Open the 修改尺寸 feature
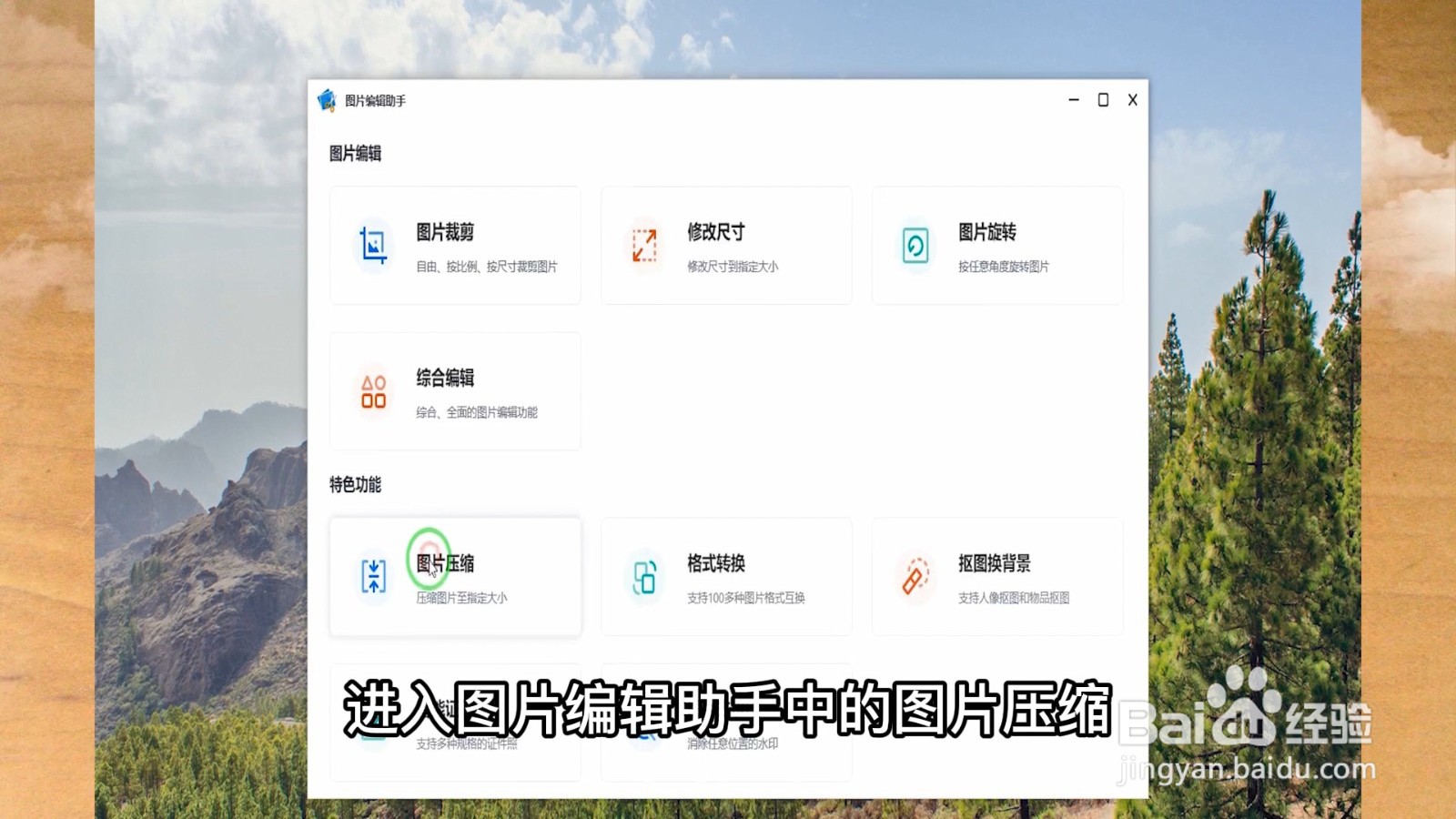Viewport: 1456px width, 819px height. 726,247
